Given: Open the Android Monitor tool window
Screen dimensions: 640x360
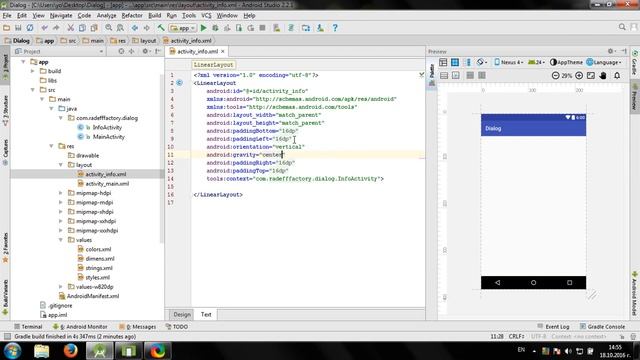Looking at the screenshot, I should (x=80, y=327).
